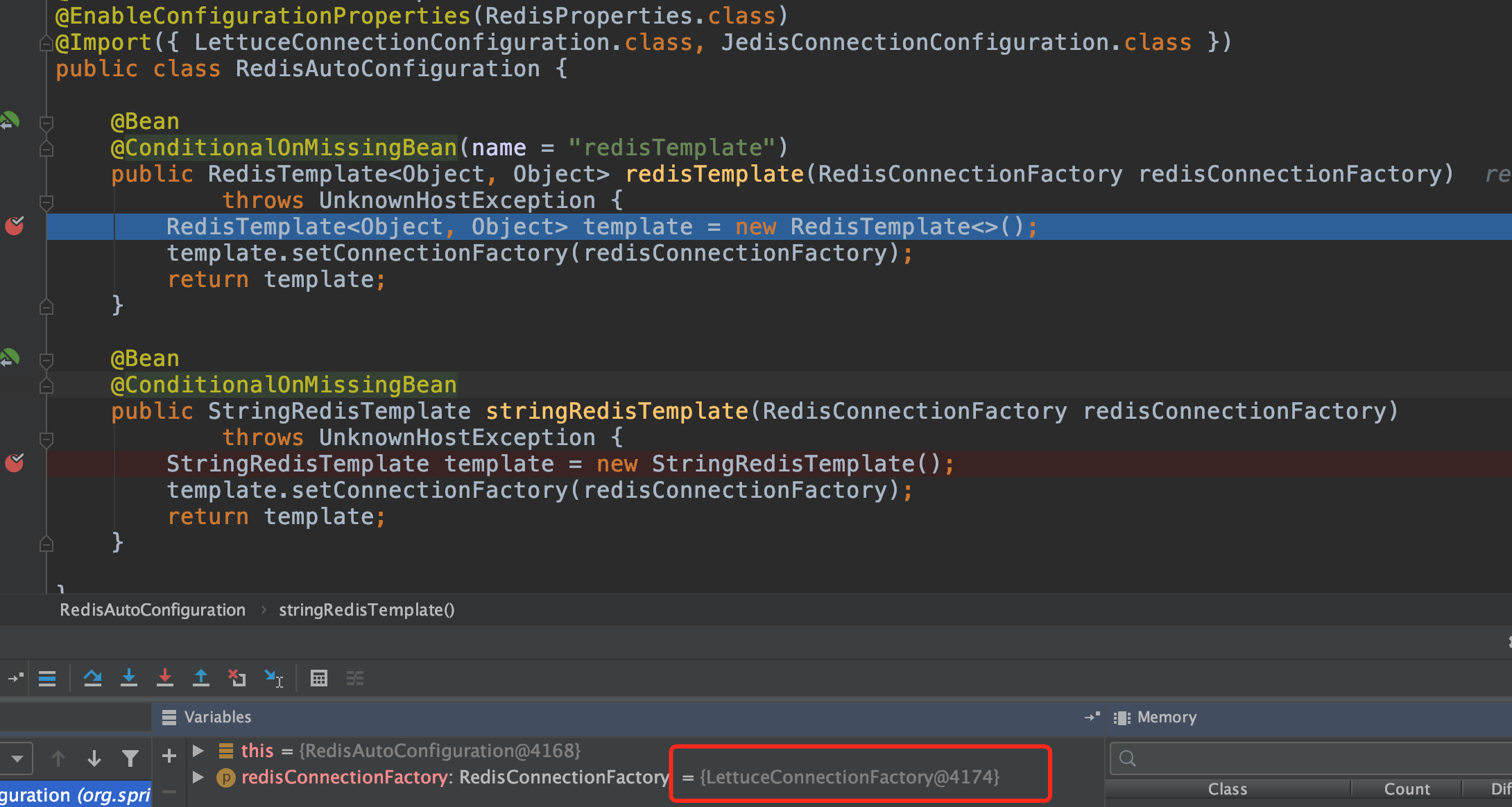Screen dimensions: 1512x807
Task: Expand the redisConnectionFactory variable node
Action: click(198, 776)
